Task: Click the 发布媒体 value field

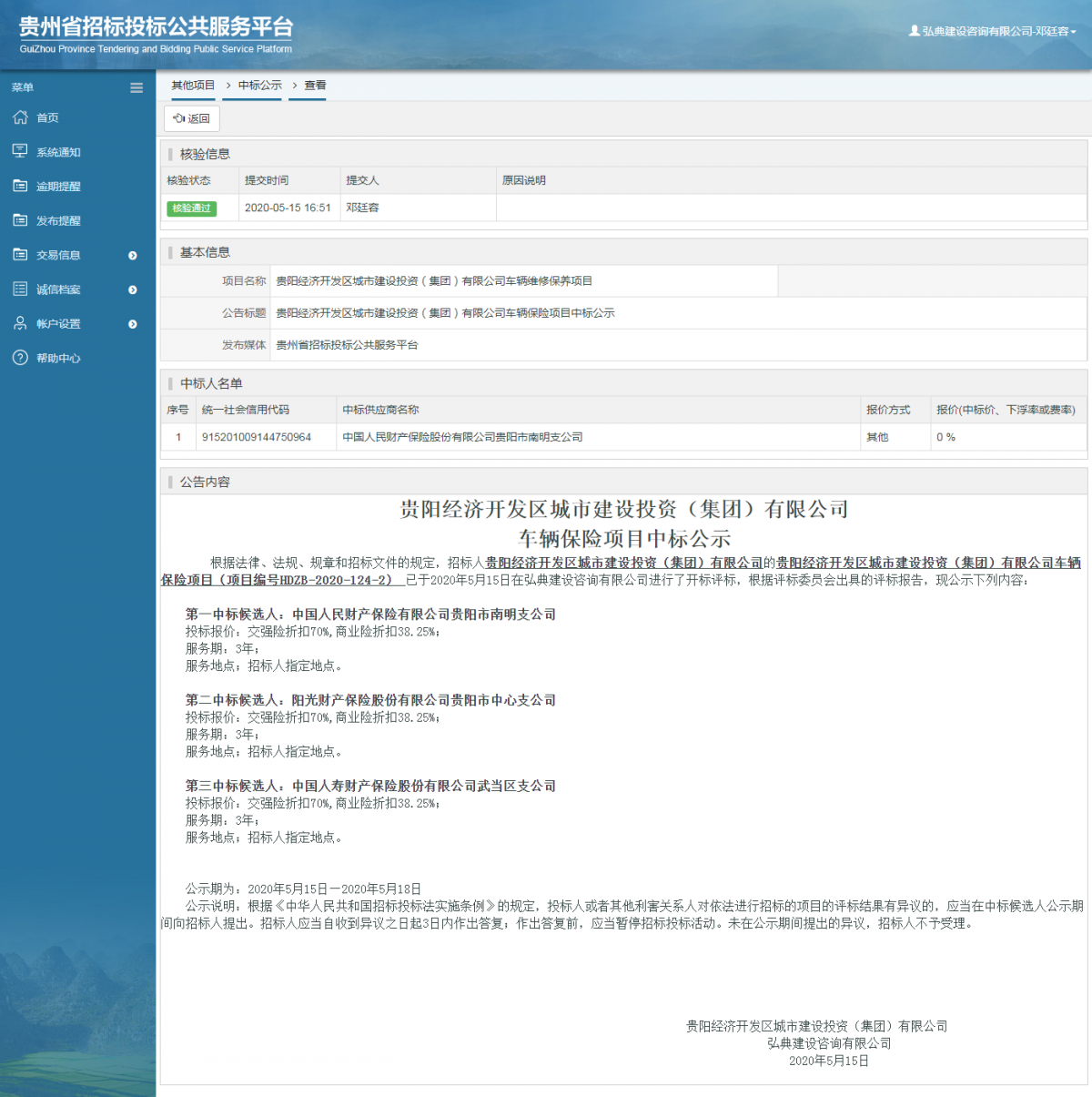Action: click(x=679, y=345)
